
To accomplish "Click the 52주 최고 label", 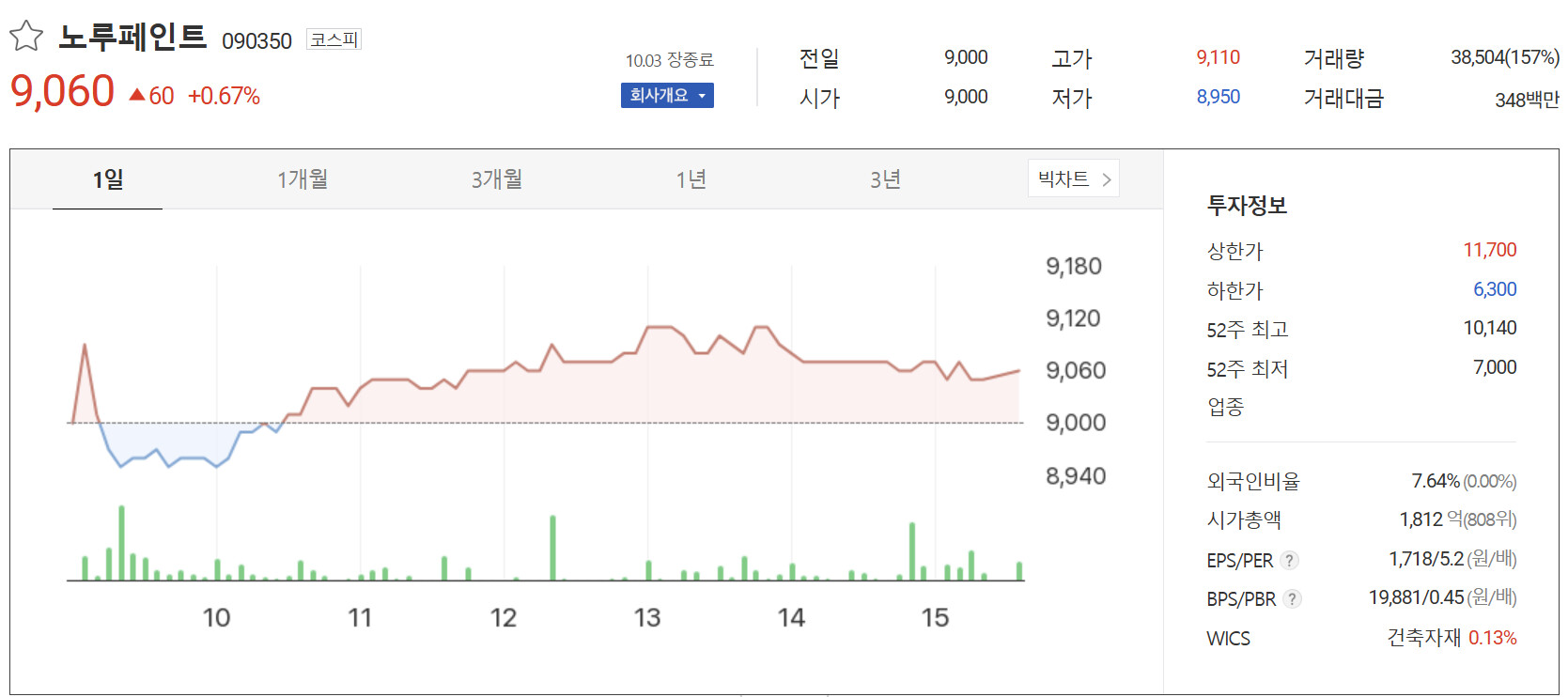I will click(1248, 330).
